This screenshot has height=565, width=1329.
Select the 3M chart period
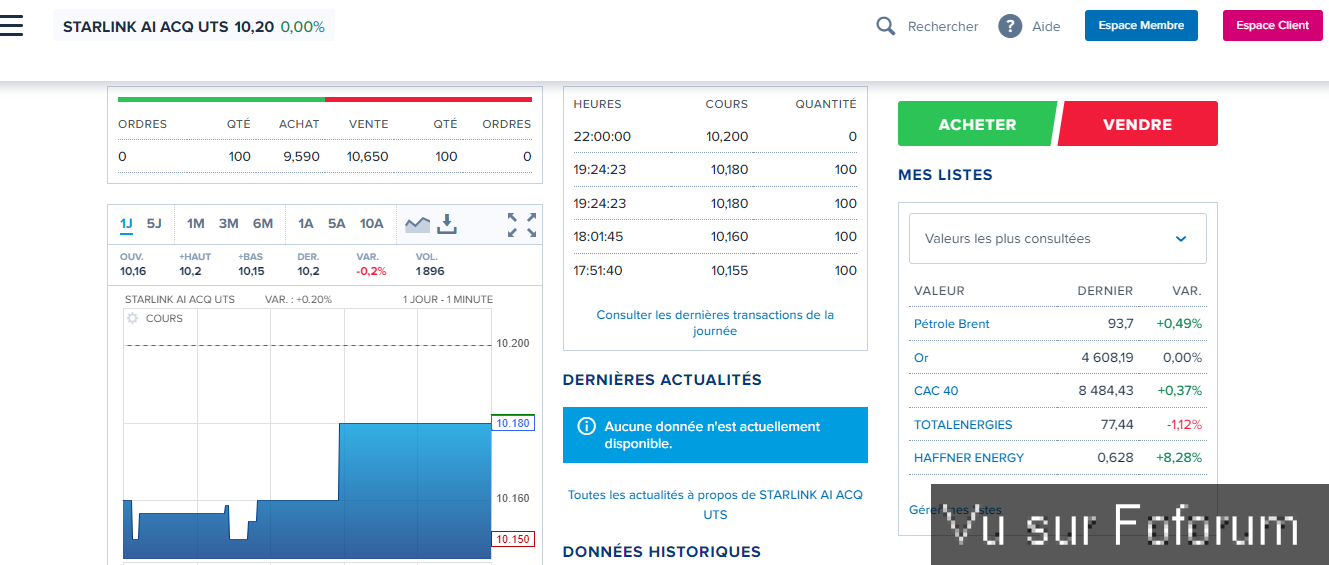[x=229, y=224]
